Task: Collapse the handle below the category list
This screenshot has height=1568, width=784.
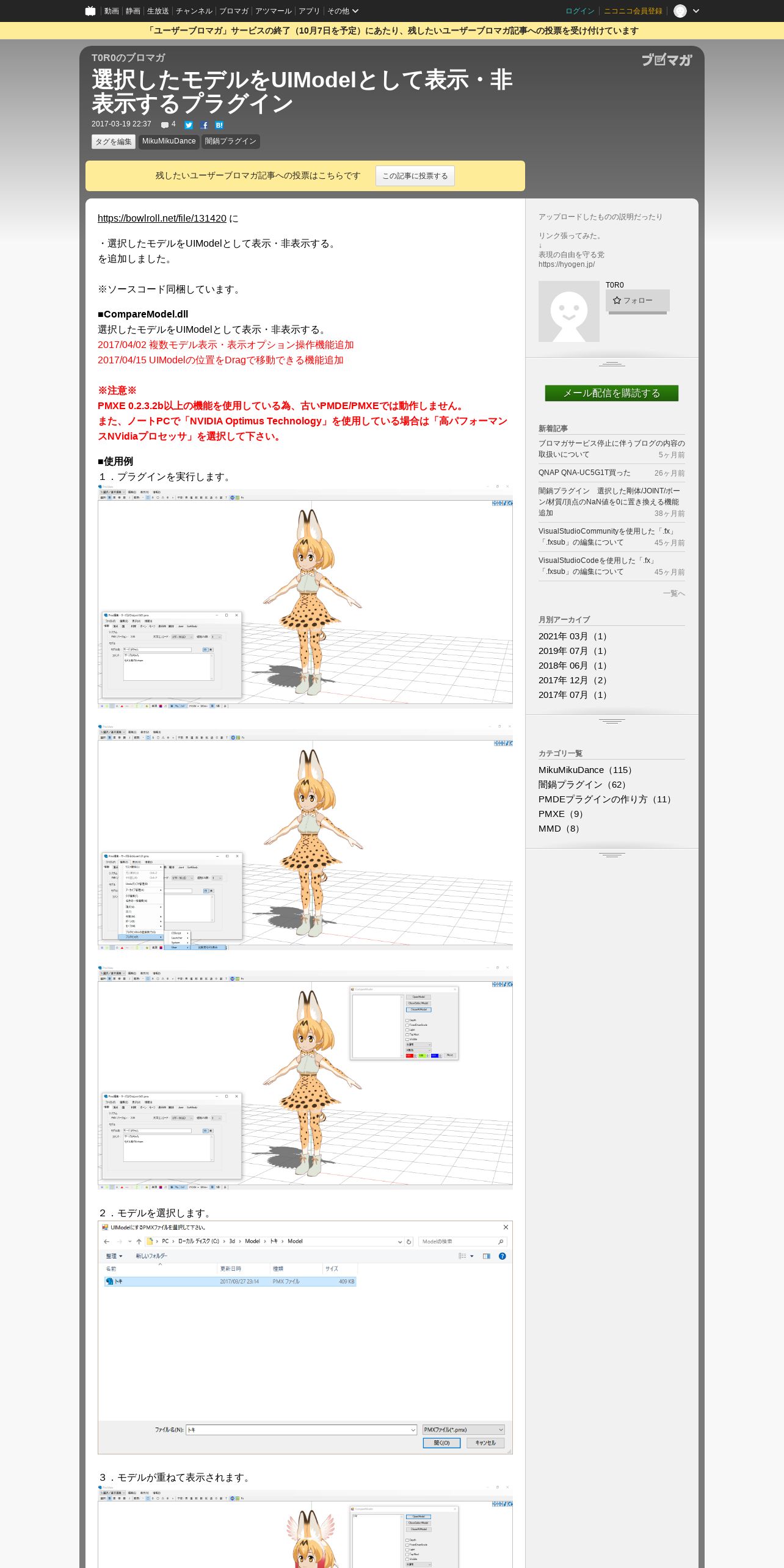Action: [612, 855]
